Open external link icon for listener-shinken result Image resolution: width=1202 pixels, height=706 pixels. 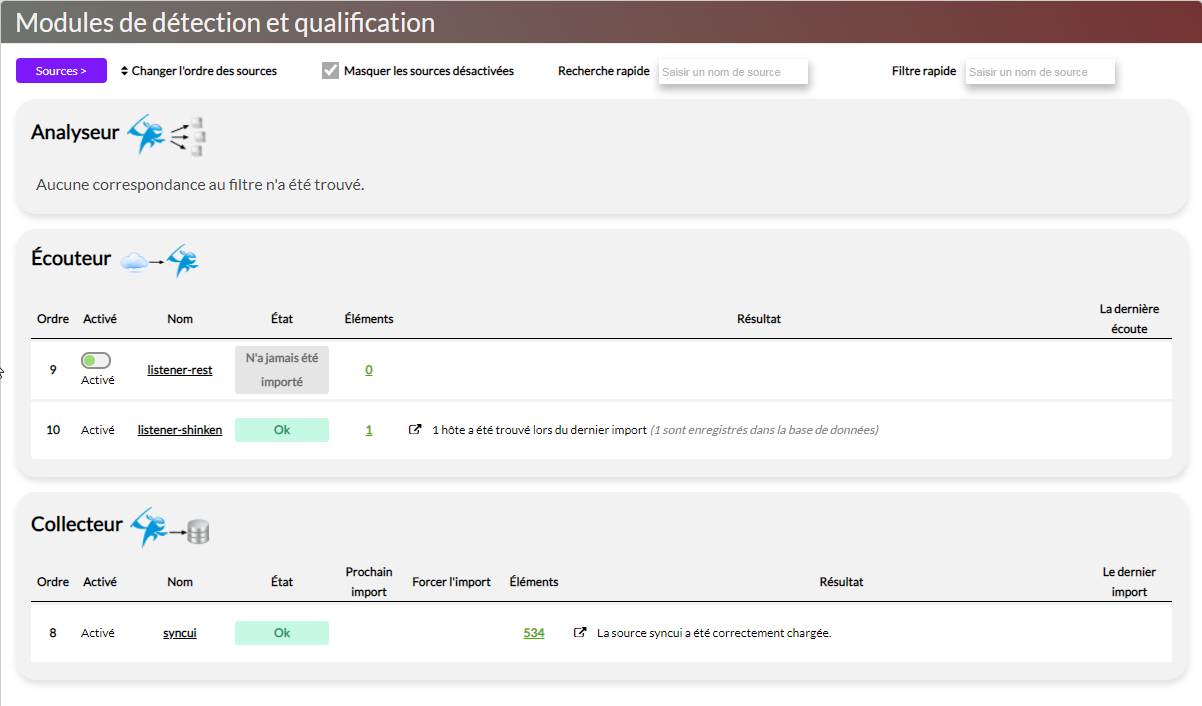point(415,430)
